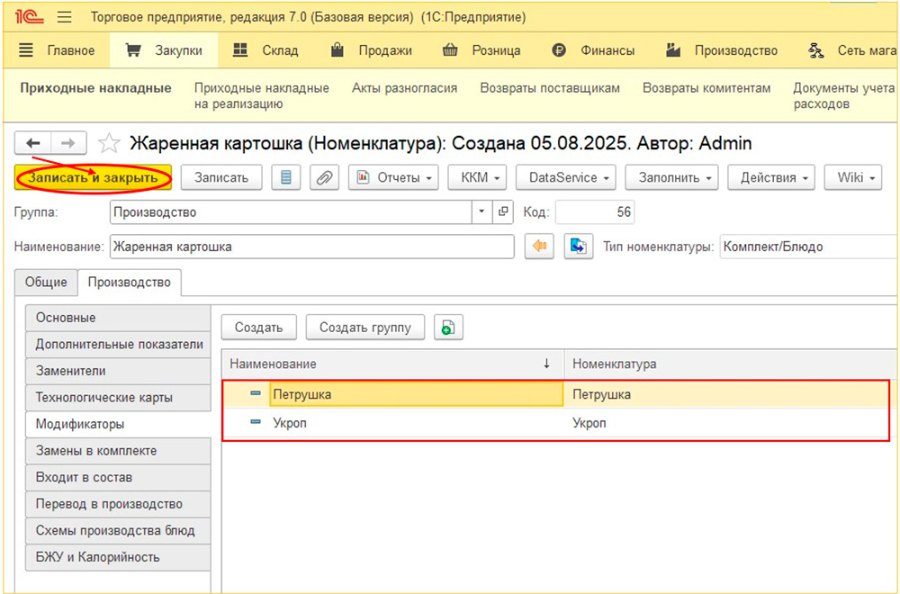The height and width of the screenshot is (594, 900).
Task: Click into the Наименование input field
Action: [x=312, y=247]
